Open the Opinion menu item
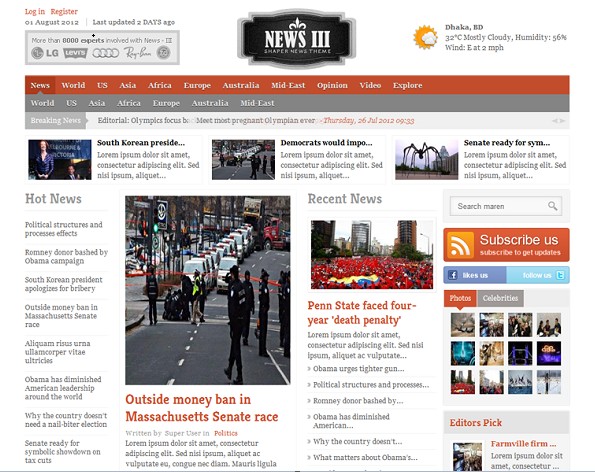This screenshot has height=472, width=595. coord(332,85)
